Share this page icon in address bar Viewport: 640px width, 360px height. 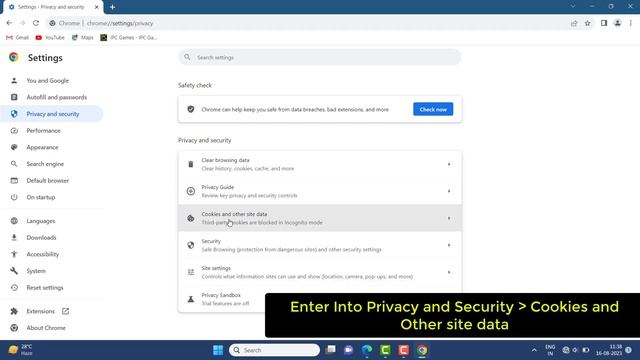[574, 23]
